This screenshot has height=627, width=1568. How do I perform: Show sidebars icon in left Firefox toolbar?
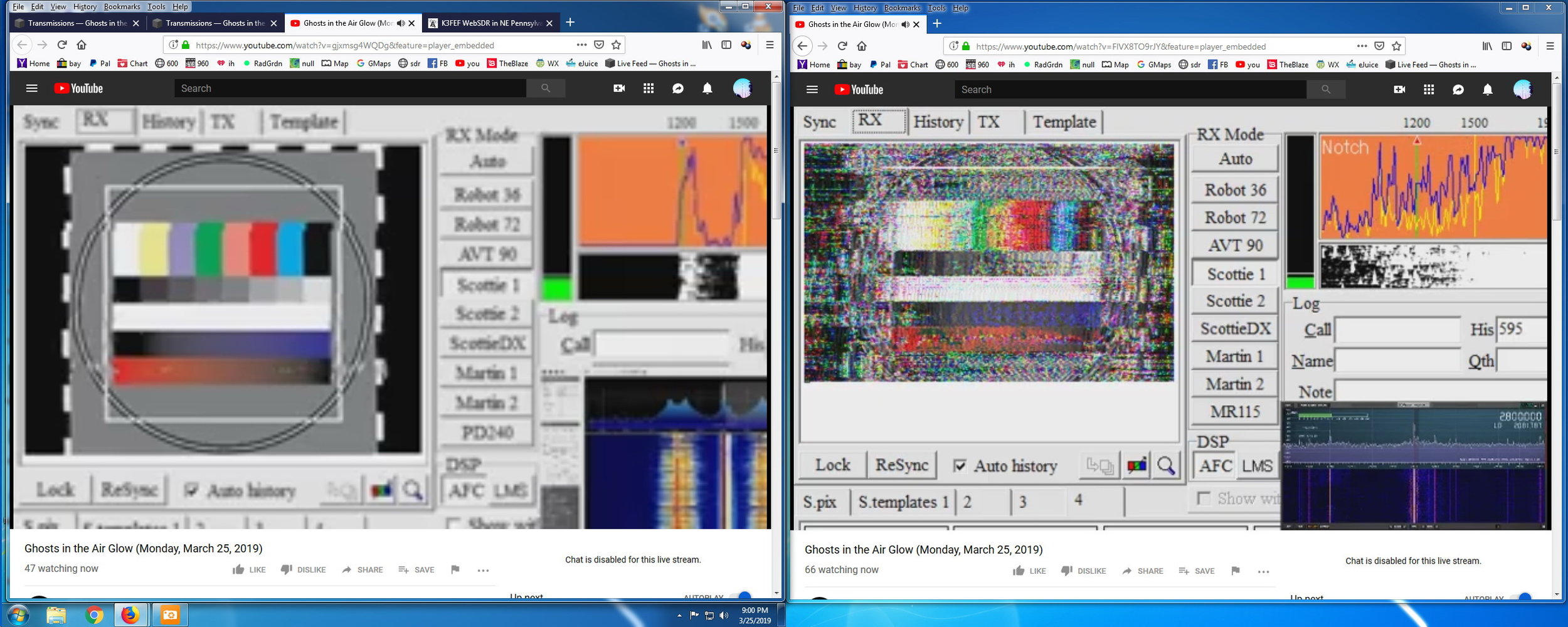[x=726, y=45]
